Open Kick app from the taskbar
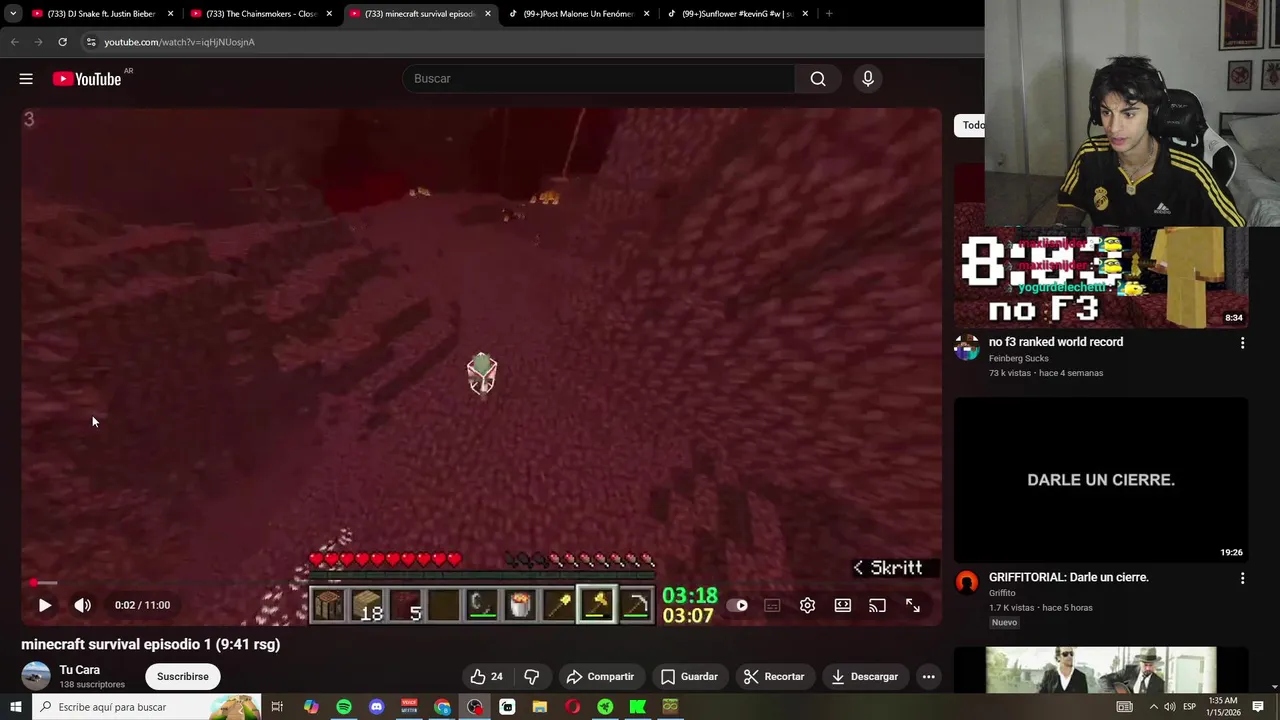The width and height of the screenshot is (1280, 720). tap(638, 707)
